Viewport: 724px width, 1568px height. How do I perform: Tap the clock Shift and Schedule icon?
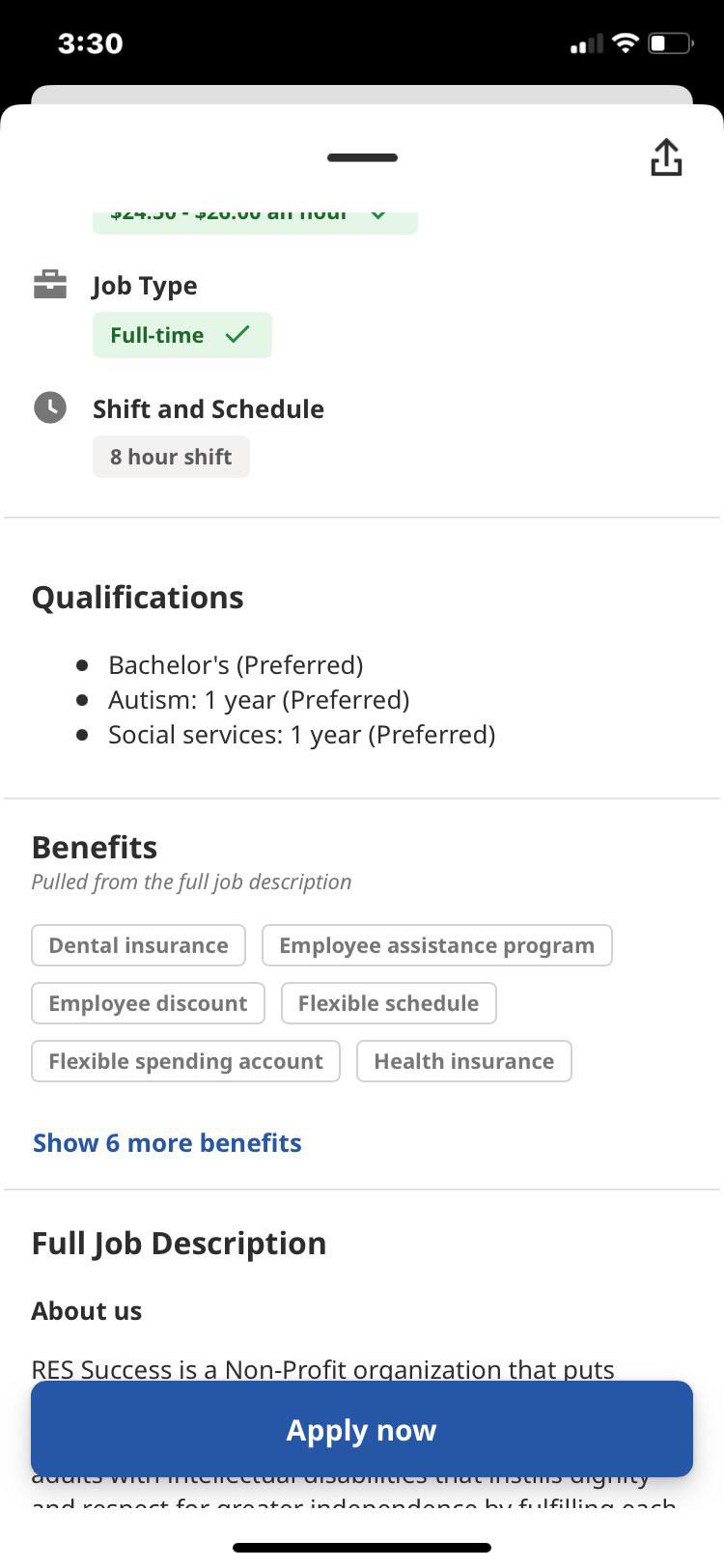tap(50, 407)
